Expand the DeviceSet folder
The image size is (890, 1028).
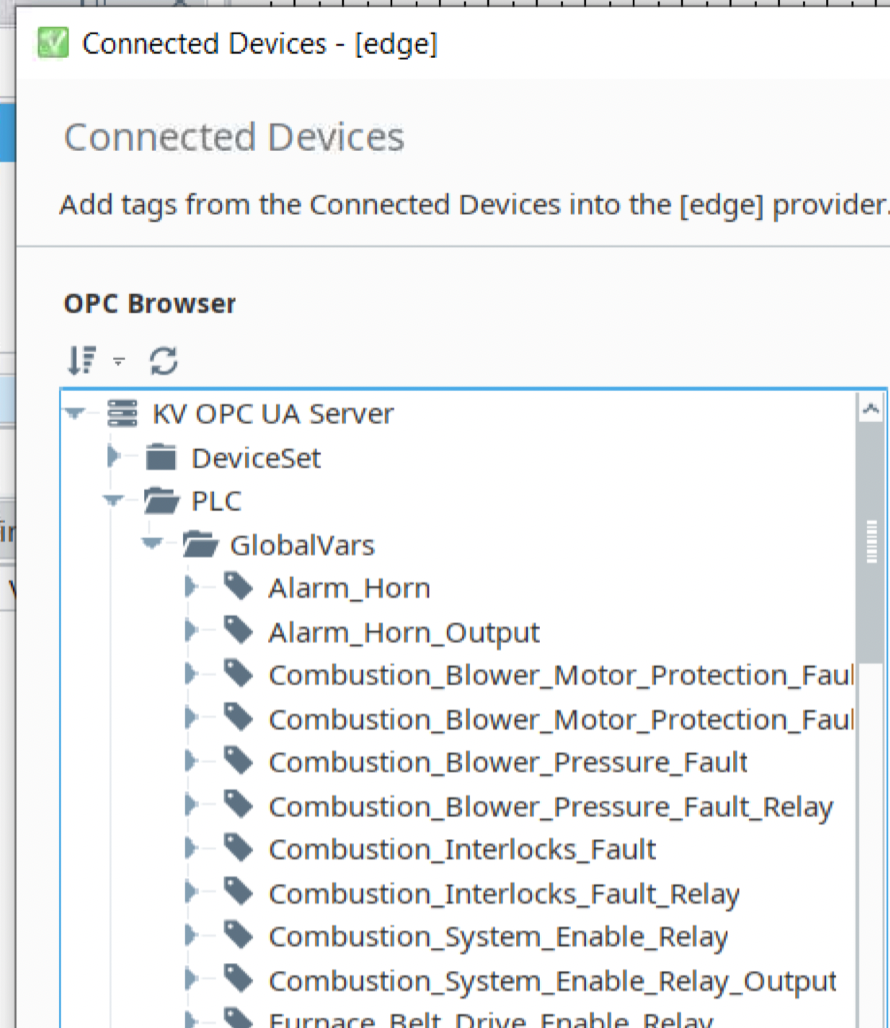tap(112, 457)
